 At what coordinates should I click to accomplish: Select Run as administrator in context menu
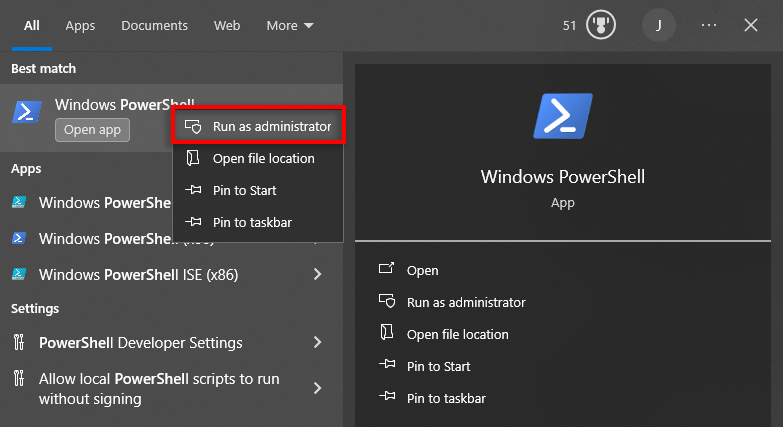pos(259,127)
